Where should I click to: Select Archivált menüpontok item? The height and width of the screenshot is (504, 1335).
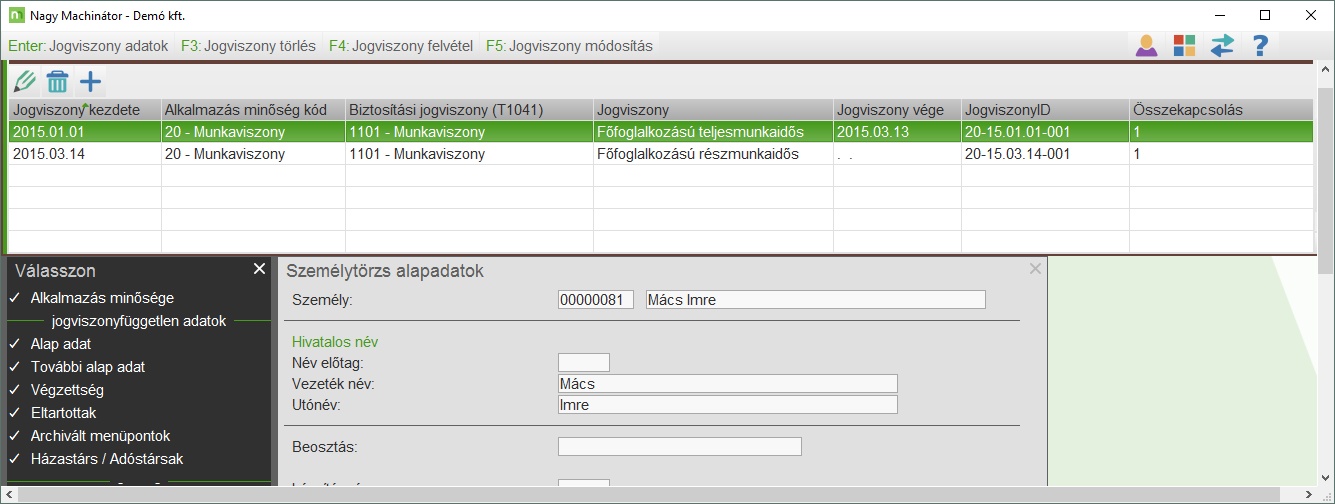(101, 436)
